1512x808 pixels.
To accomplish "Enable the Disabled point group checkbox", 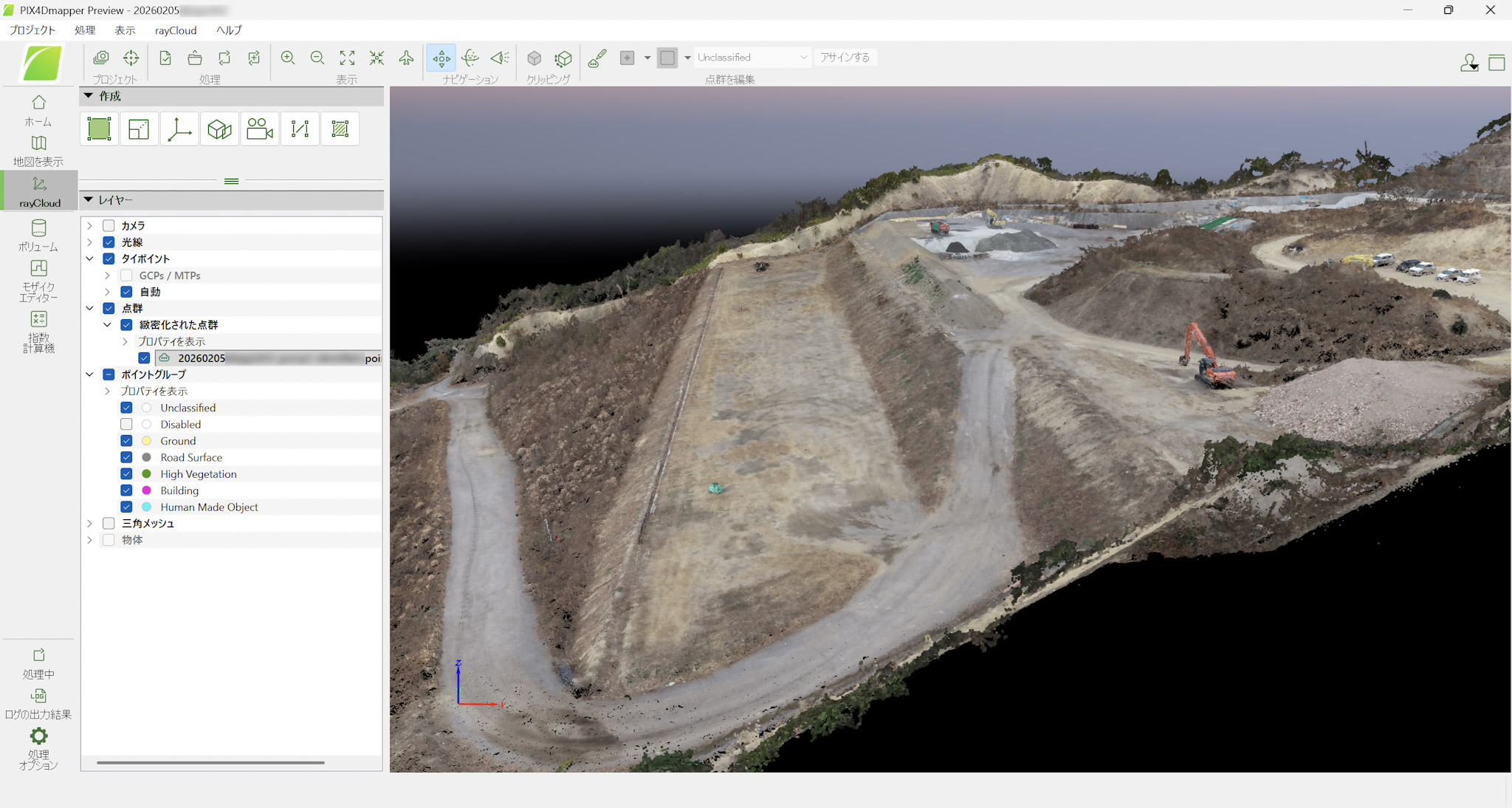I will 126,424.
